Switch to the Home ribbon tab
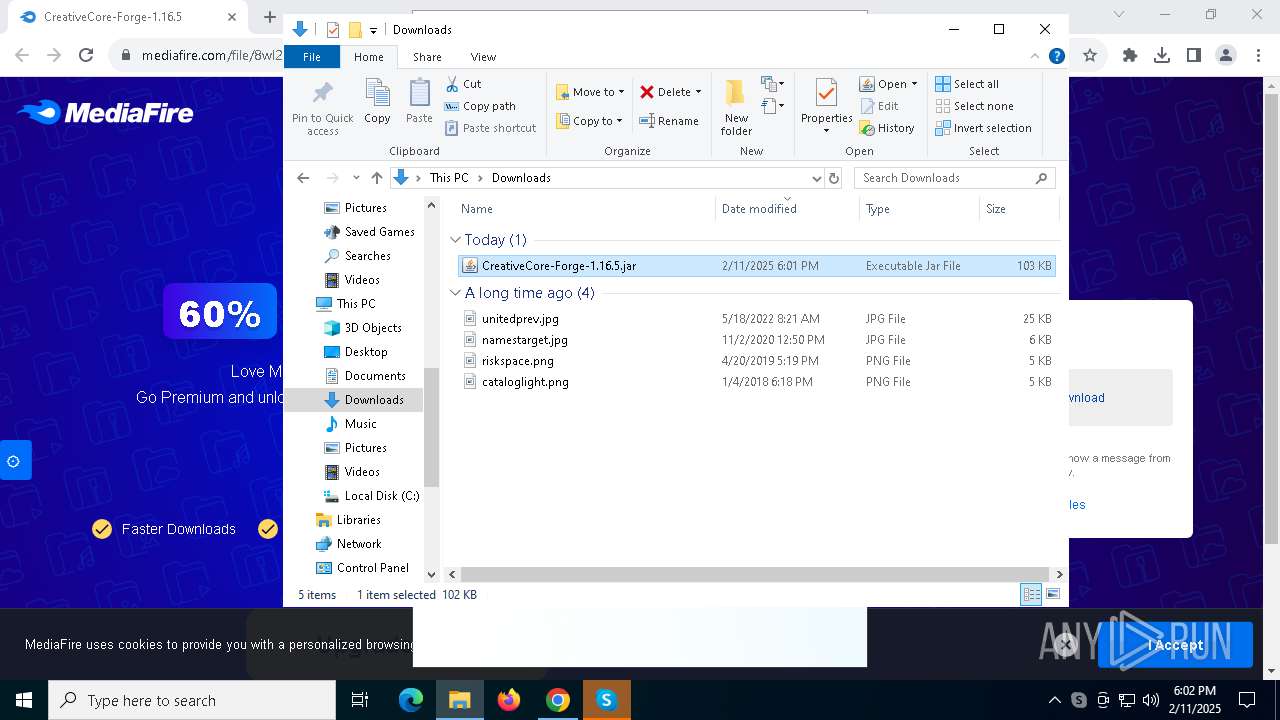Screen dimensions: 1280x720 coord(368,57)
